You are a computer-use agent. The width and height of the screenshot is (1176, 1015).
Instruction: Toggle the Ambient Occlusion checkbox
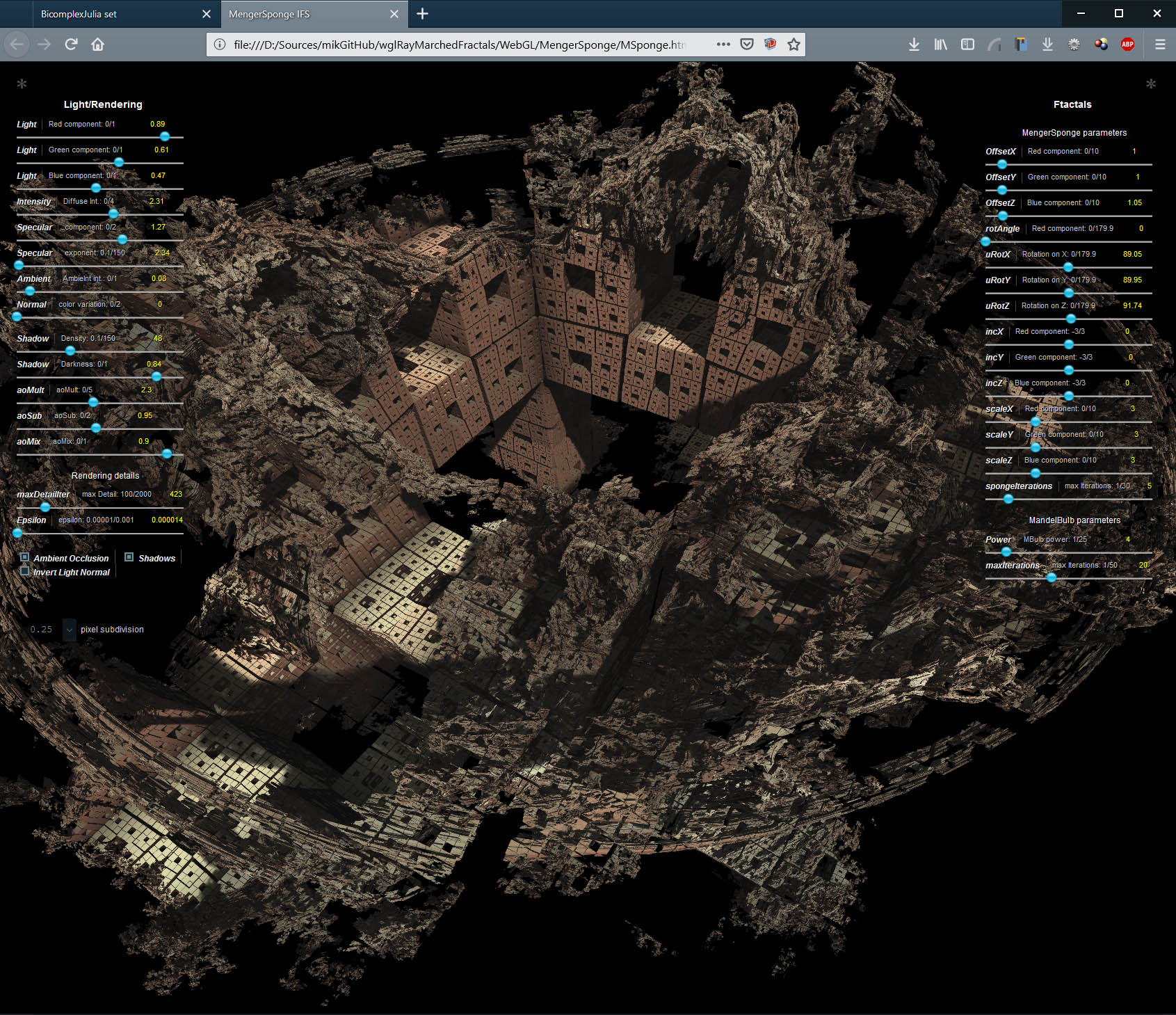pos(25,557)
